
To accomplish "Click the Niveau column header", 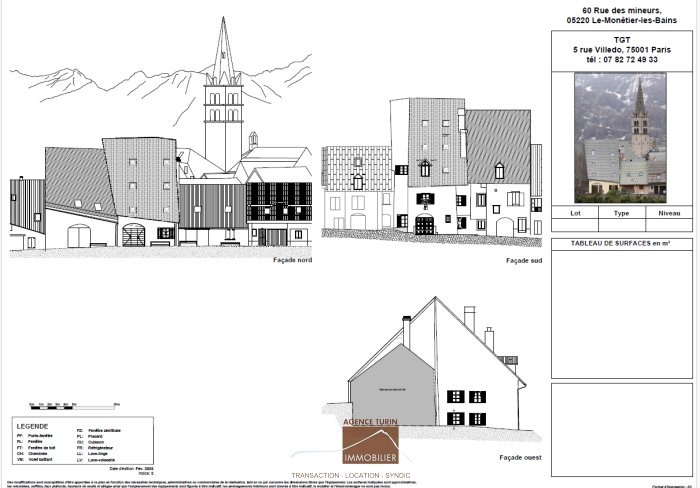I will point(668,213).
